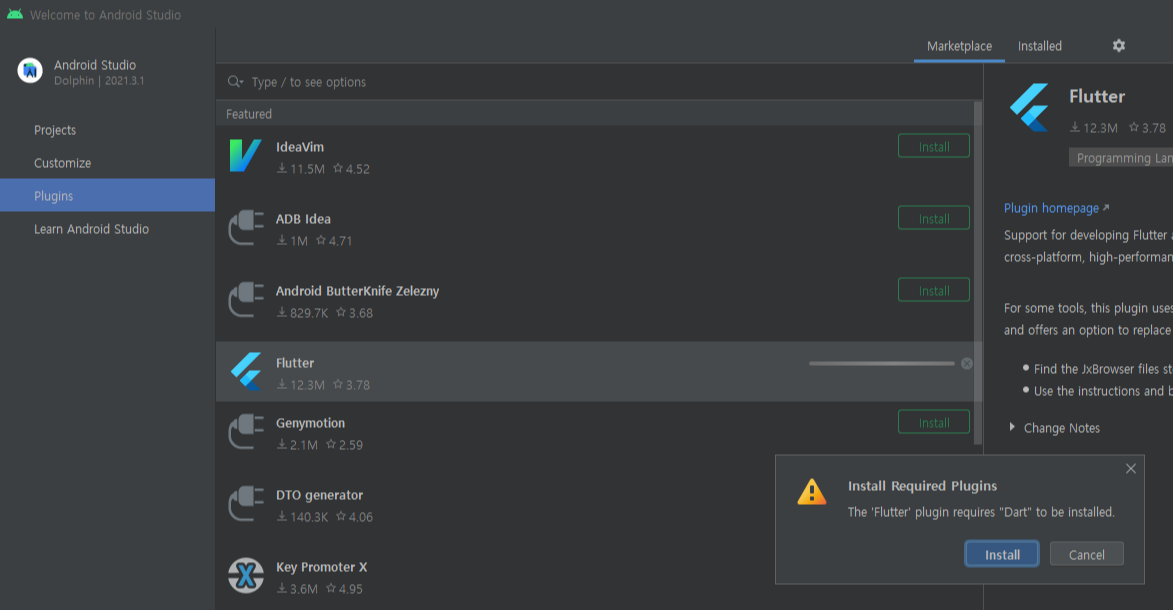Focus the plugin search field

coord(598,82)
